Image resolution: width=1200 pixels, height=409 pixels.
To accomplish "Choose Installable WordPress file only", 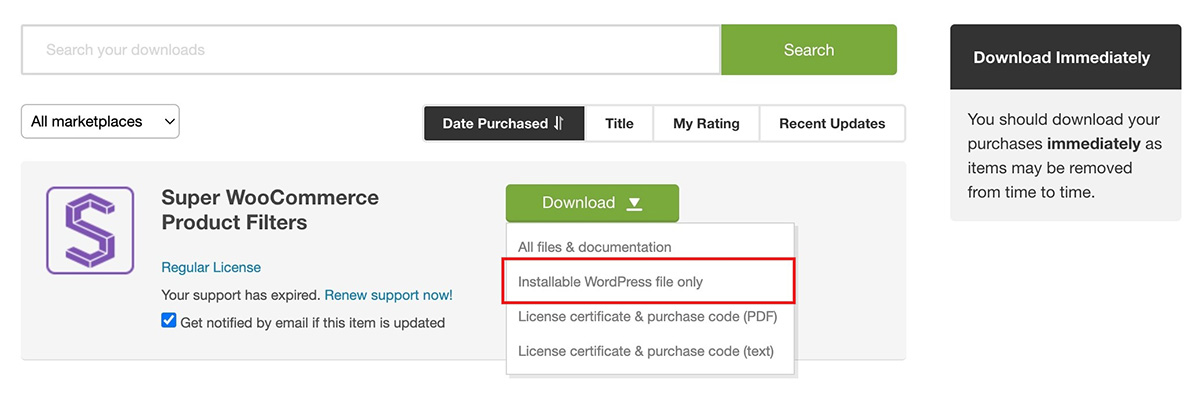I will [x=650, y=282].
